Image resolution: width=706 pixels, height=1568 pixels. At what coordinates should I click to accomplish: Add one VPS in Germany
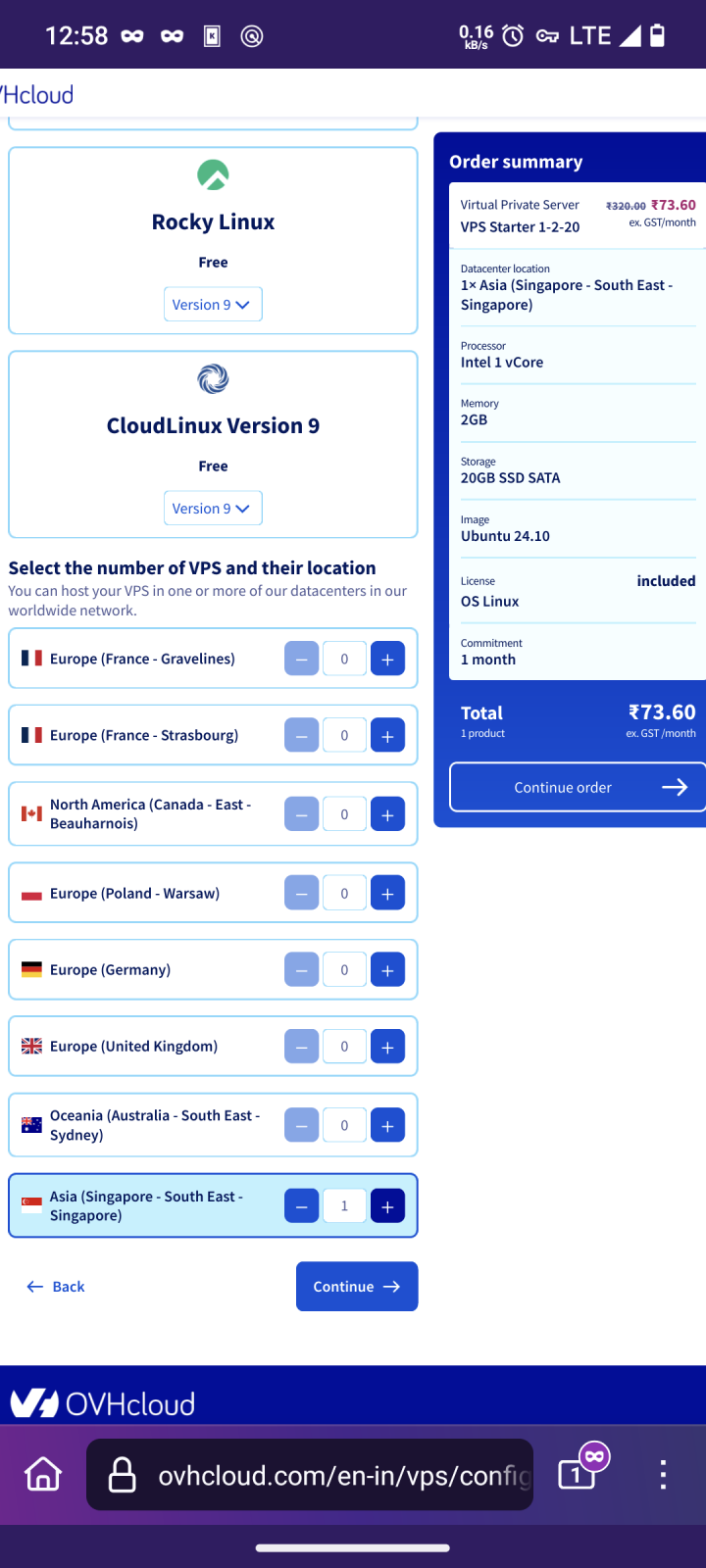pos(387,970)
